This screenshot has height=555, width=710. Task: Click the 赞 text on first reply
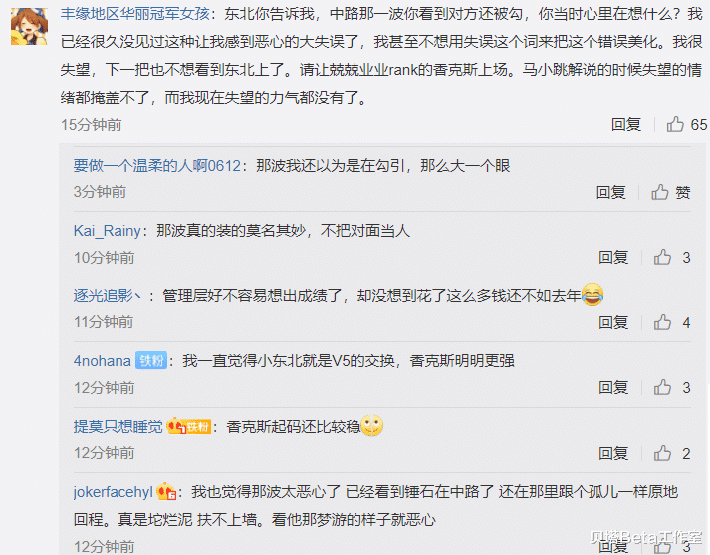pyautogui.click(x=683, y=193)
